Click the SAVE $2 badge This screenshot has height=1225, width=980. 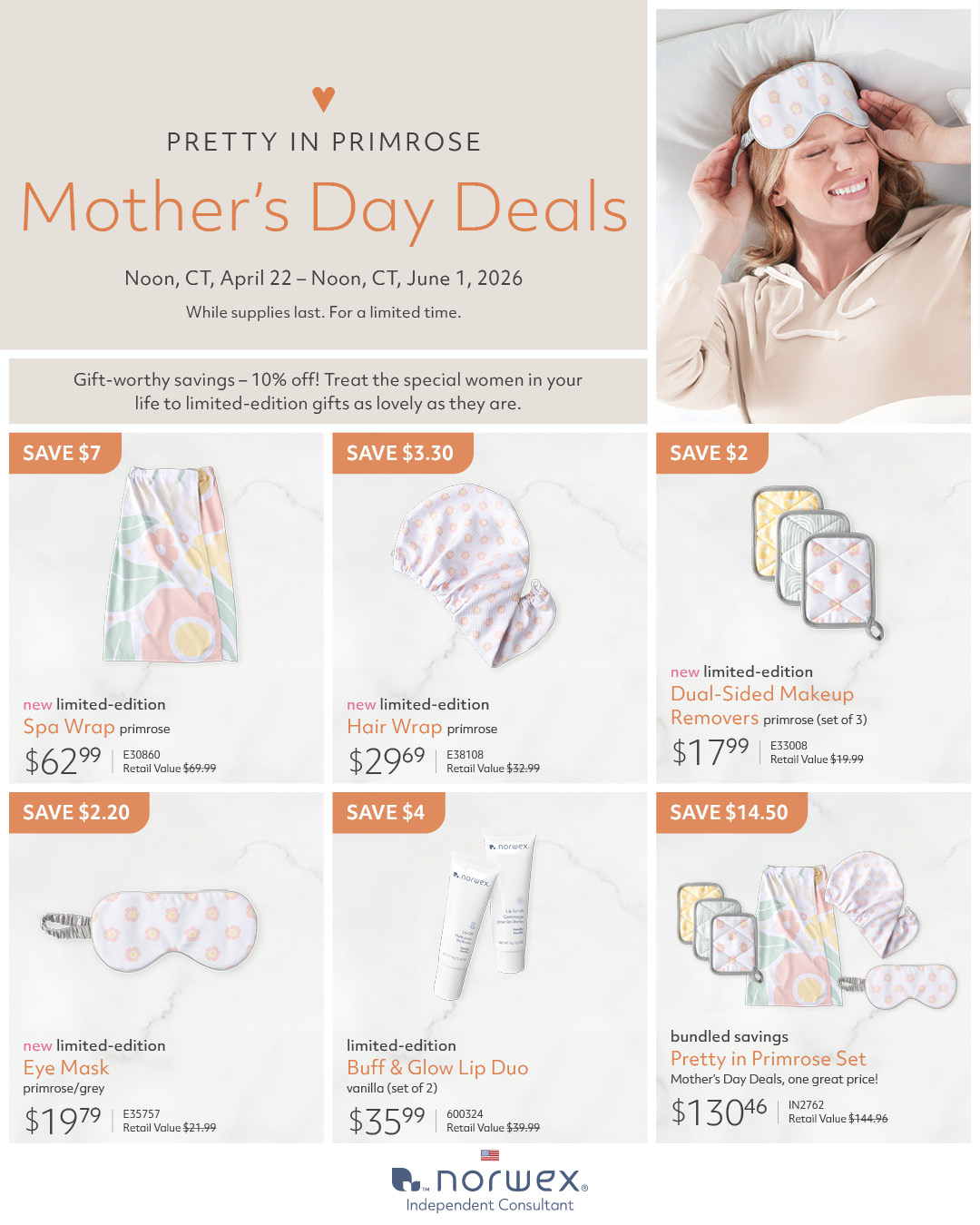click(709, 453)
